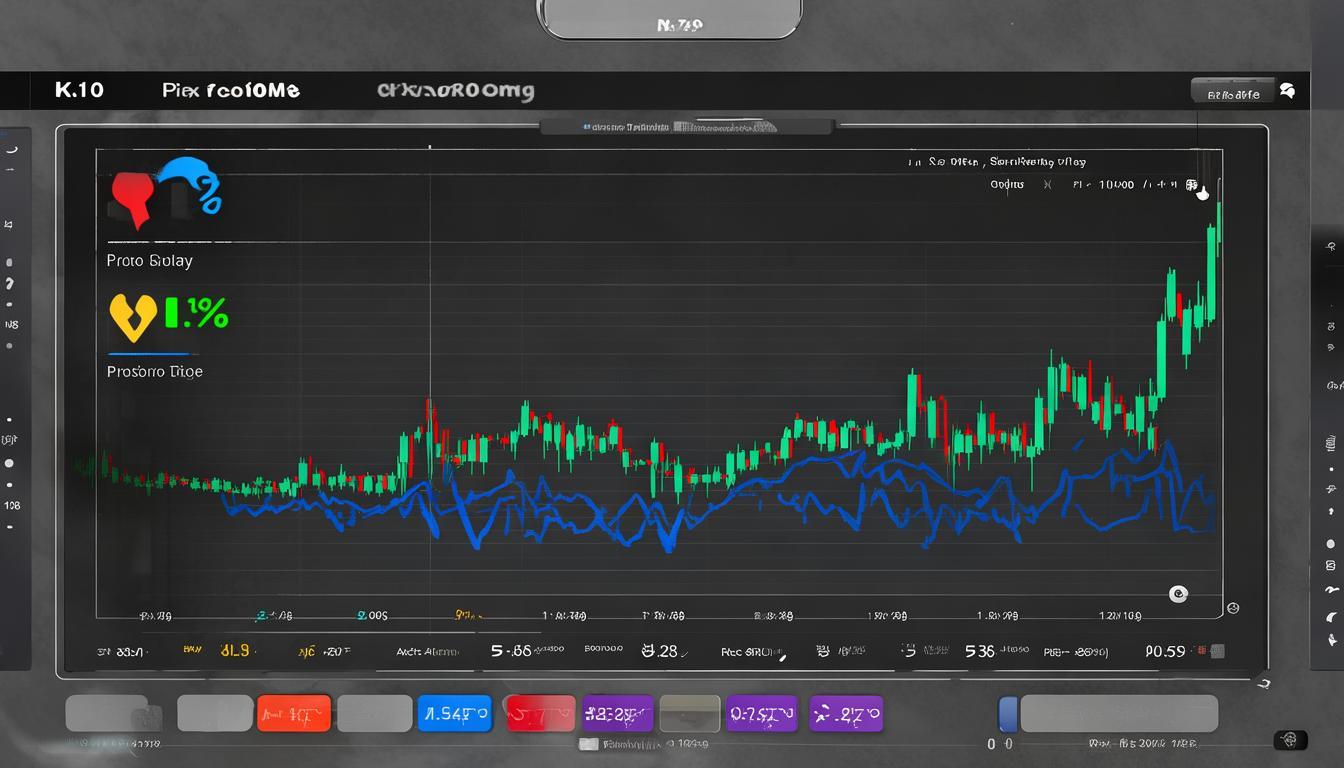
Task: Switch to the grayed-out third header tab
Action: click(455, 91)
